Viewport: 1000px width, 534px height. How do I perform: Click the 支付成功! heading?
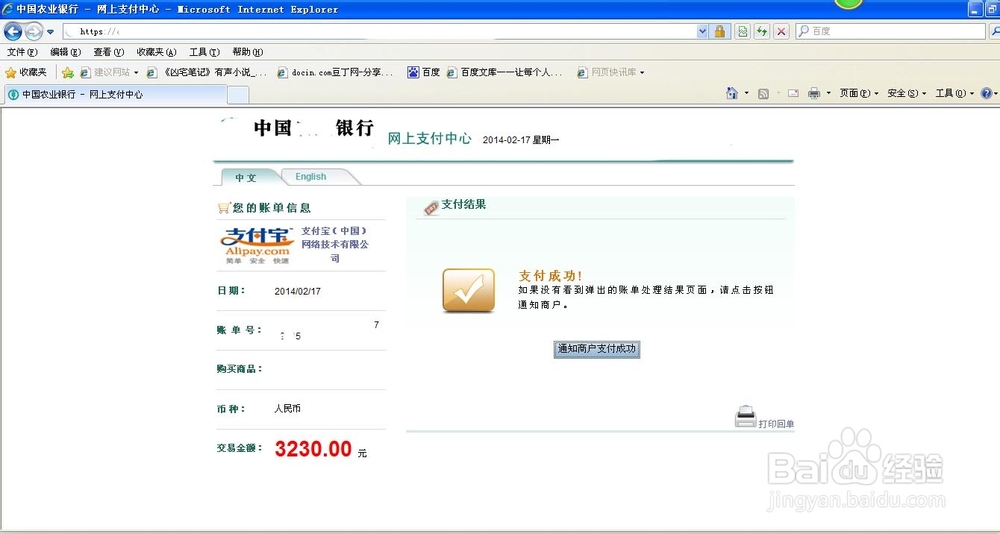(550, 276)
